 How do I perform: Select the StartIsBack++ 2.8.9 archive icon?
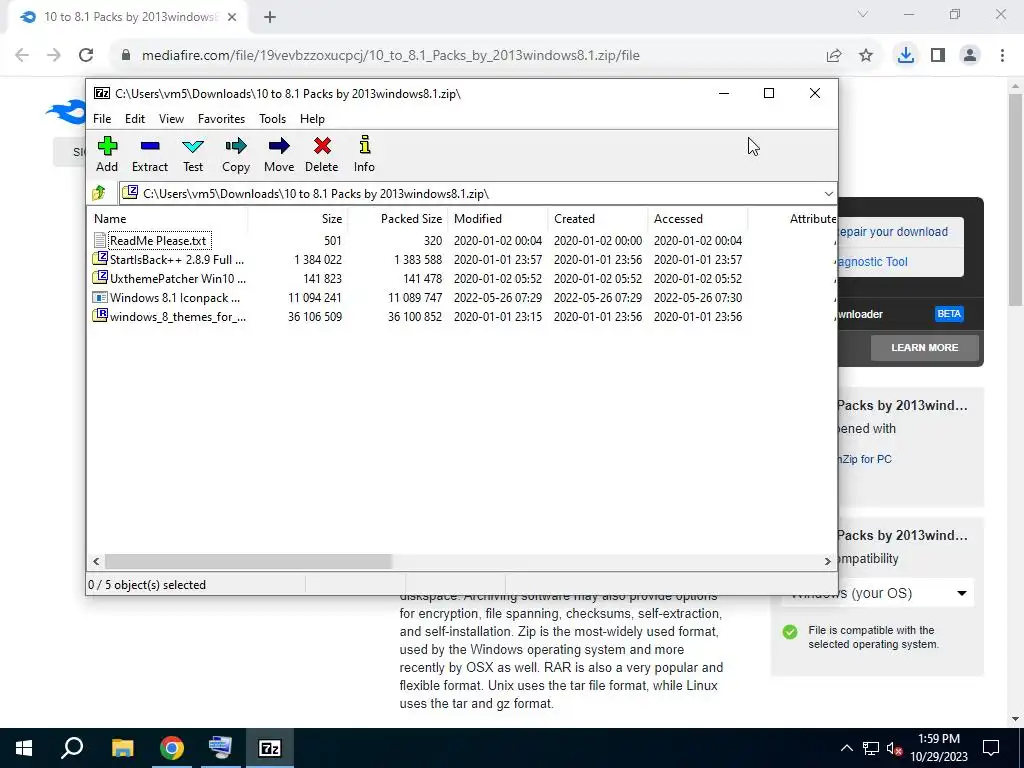click(x=99, y=259)
